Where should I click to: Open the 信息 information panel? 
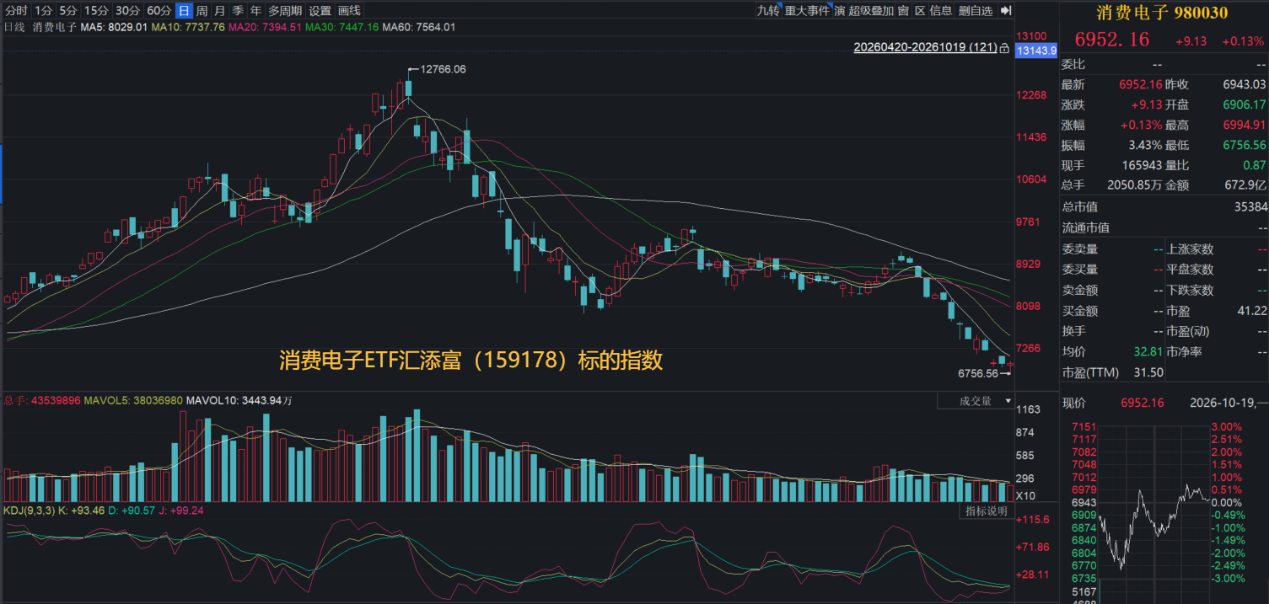941,10
